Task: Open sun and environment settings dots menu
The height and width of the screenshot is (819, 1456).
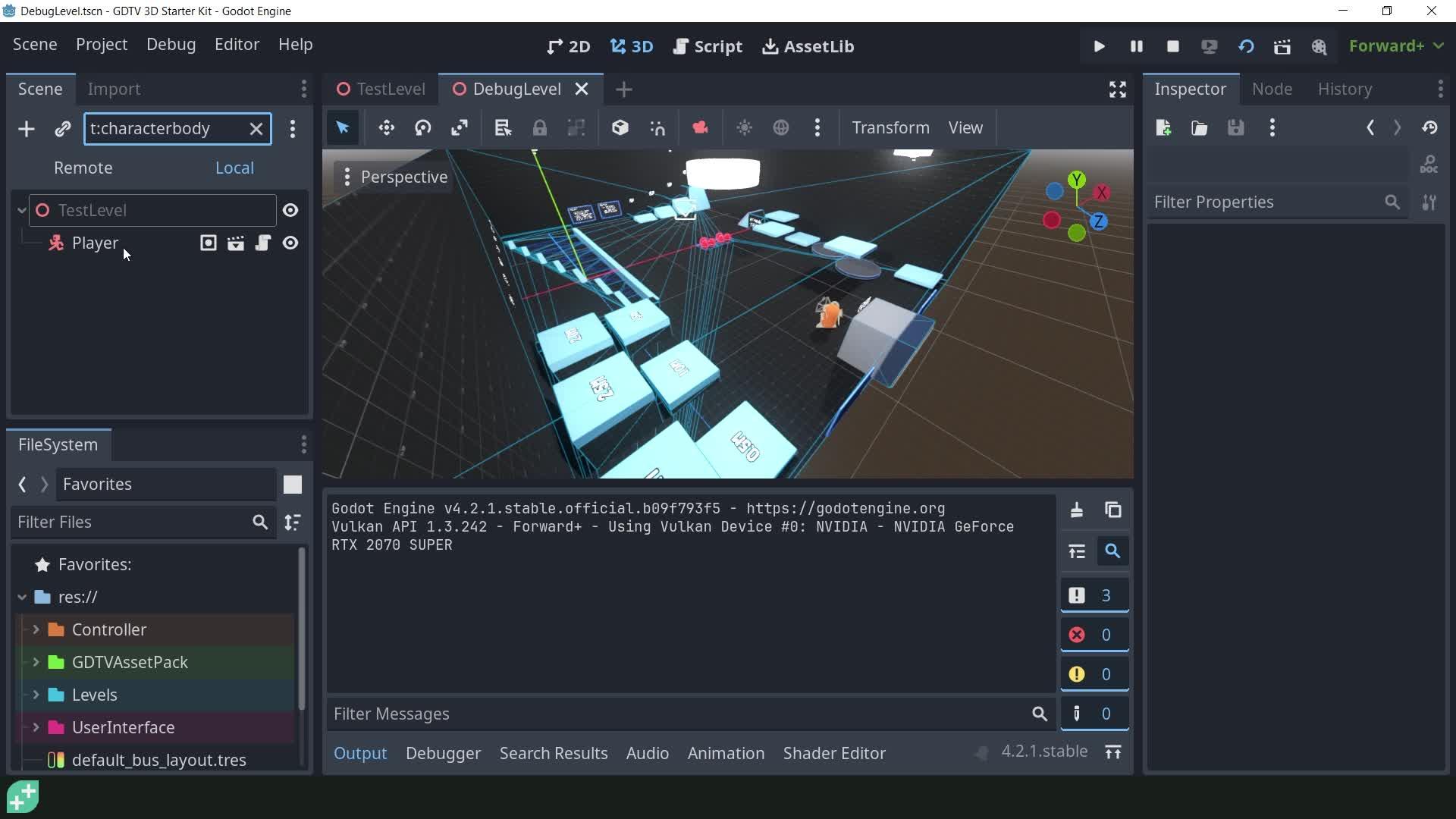Action: (x=817, y=127)
